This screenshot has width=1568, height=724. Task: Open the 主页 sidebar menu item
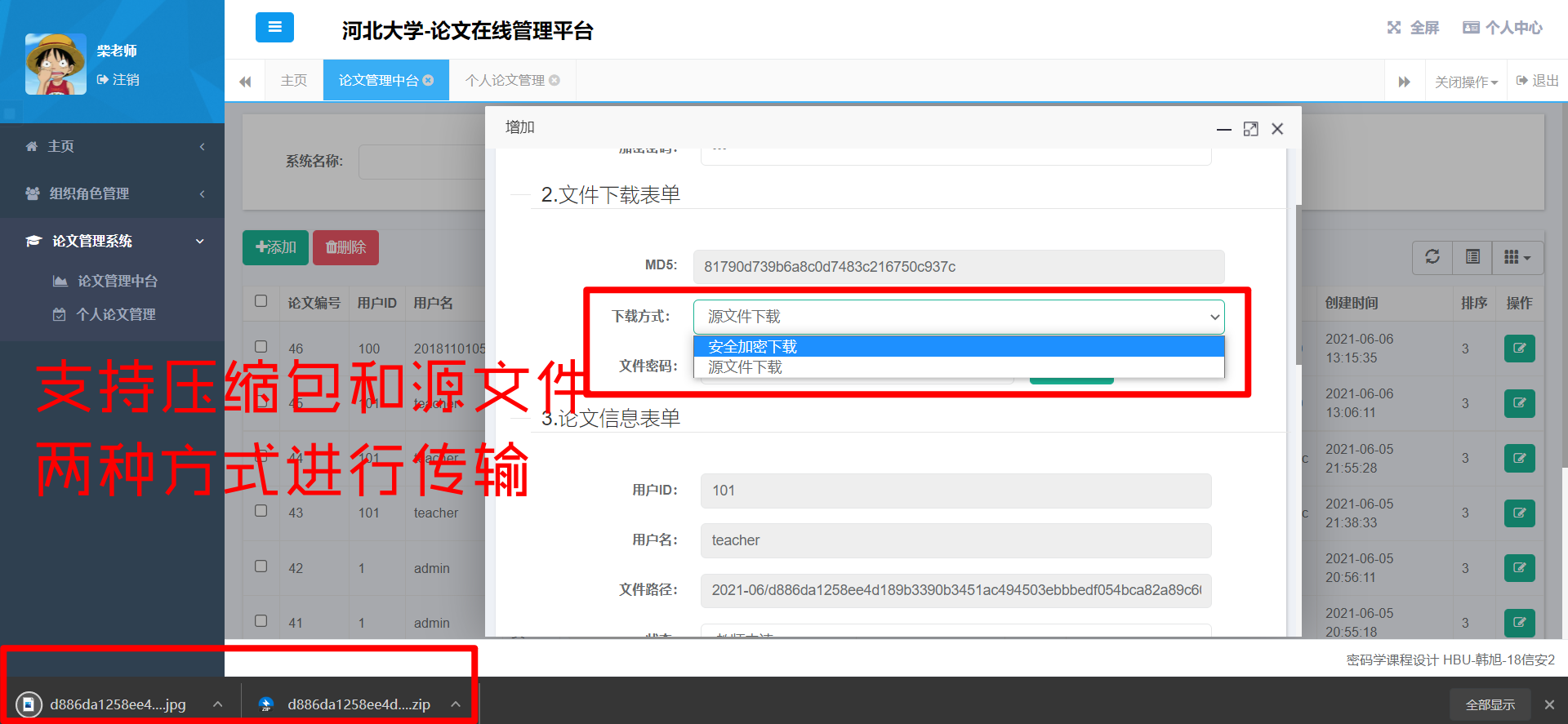click(x=112, y=146)
